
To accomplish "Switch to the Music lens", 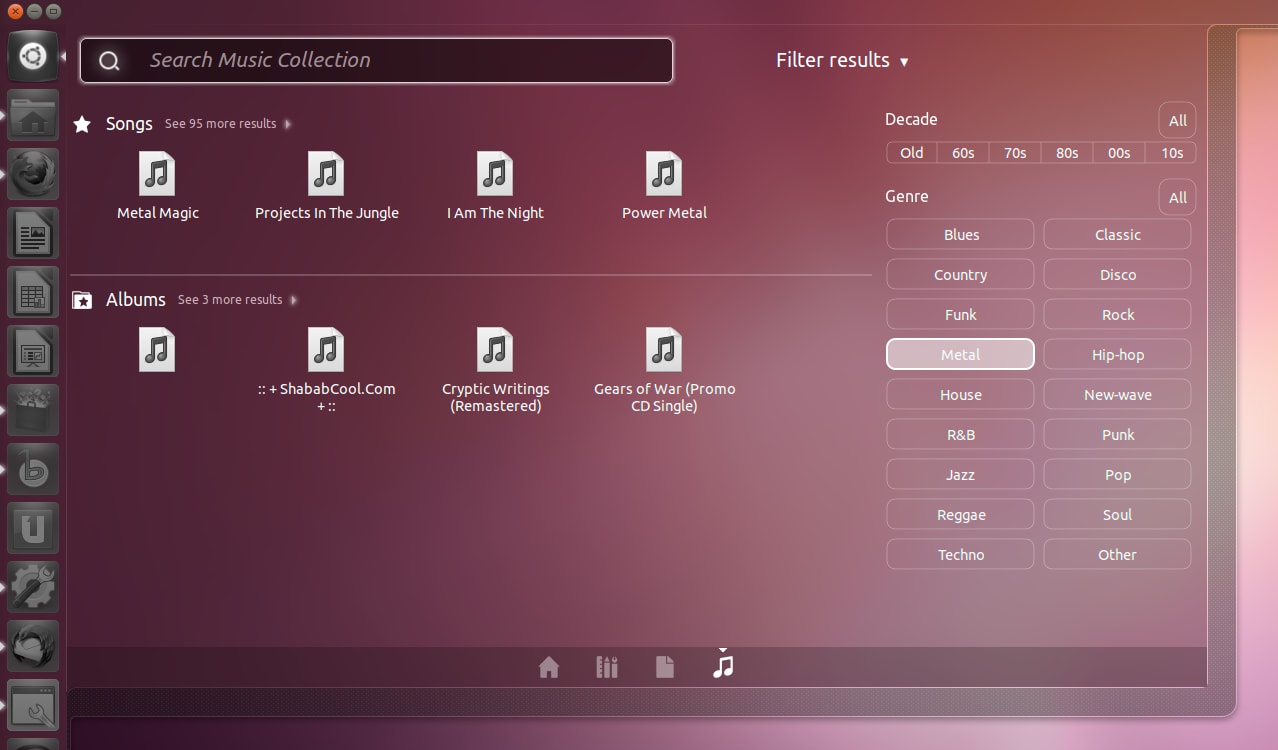I will pos(723,666).
